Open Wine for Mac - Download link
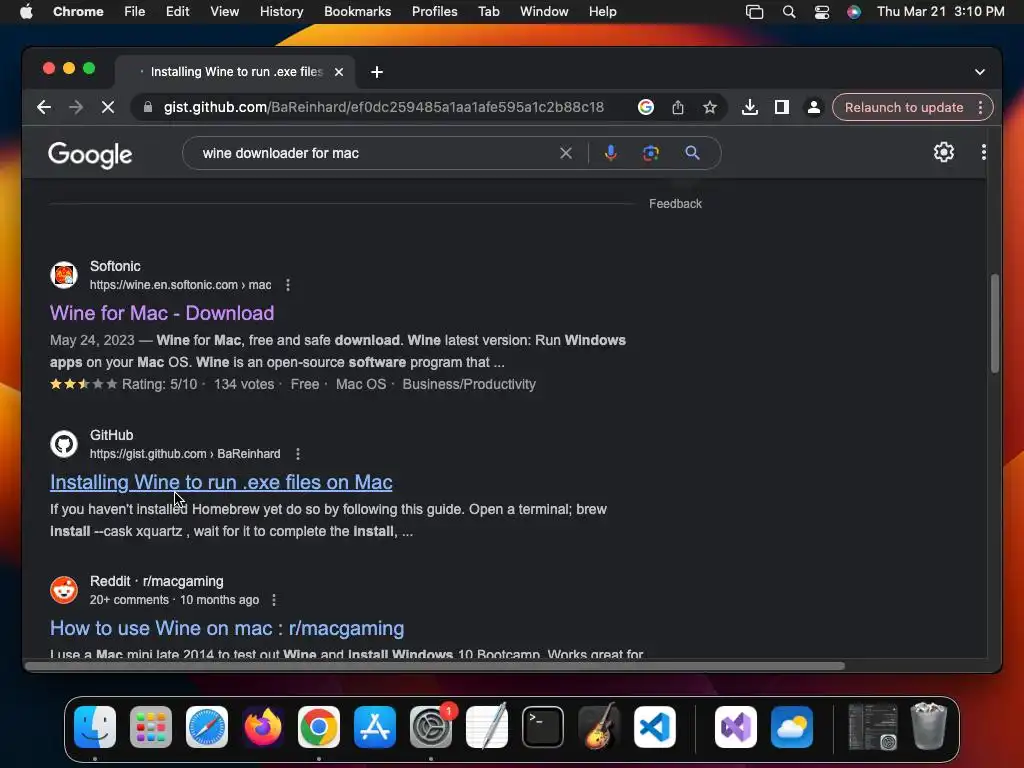This screenshot has width=1024, height=768. tap(162, 313)
